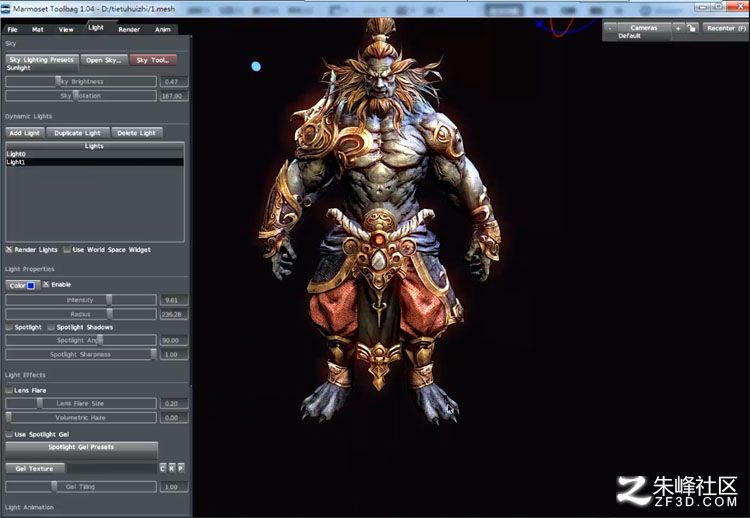Click the empty Gel Texture path field

coord(111,469)
